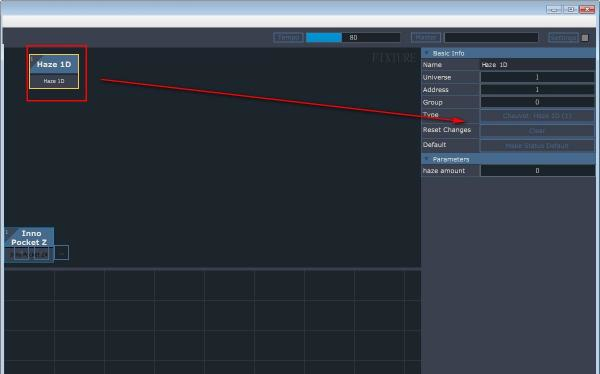Click the small box beside Inno Pocket Z
The image size is (600, 374).
point(62,253)
